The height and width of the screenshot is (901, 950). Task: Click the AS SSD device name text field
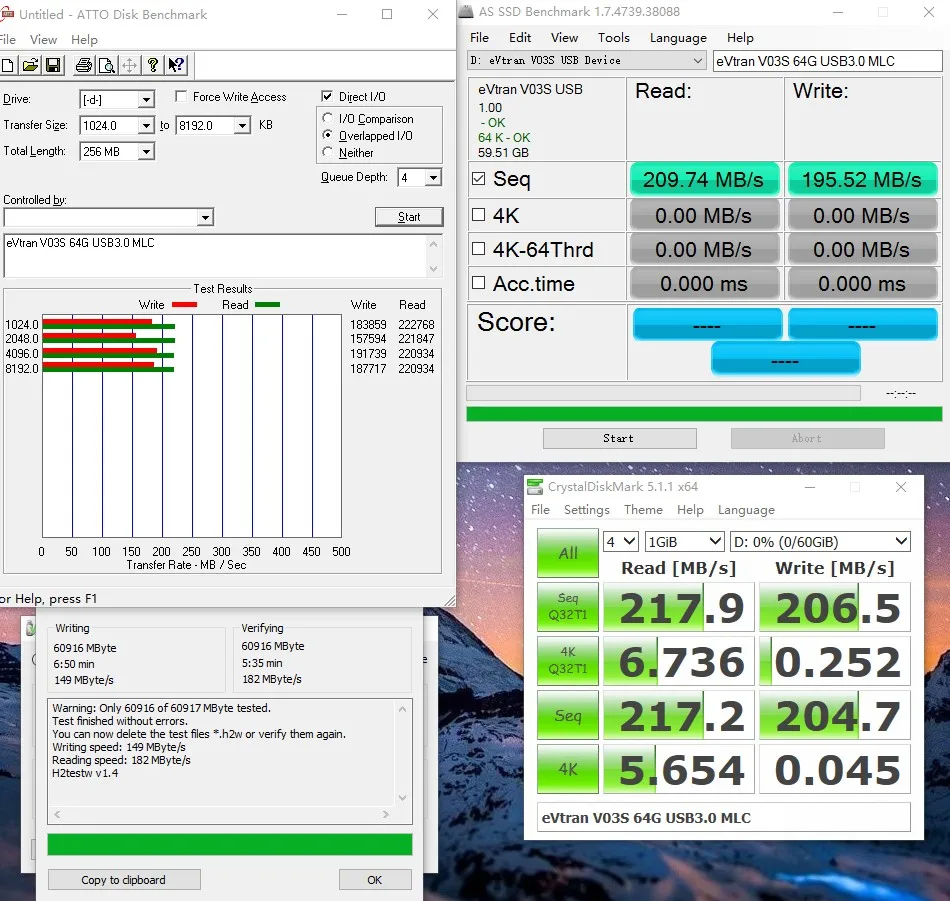pos(828,61)
